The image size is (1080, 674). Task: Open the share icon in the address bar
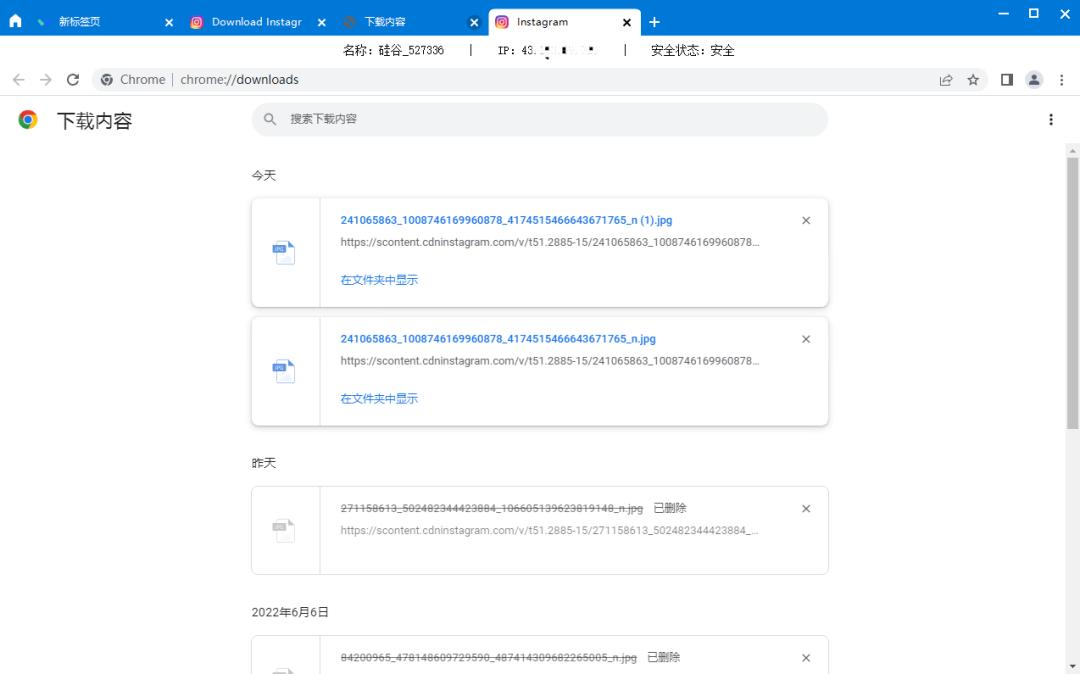(x=946, y=79)
